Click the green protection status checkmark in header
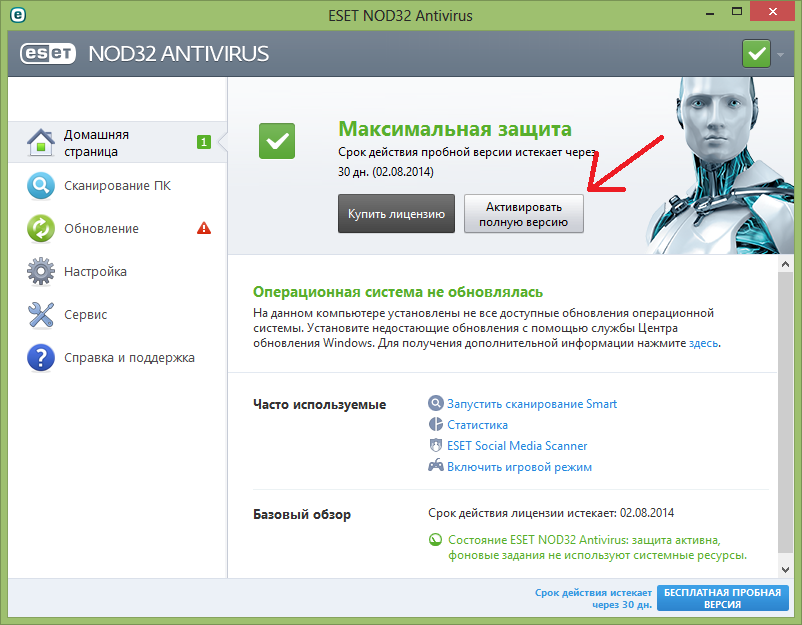 pos(756,54)
